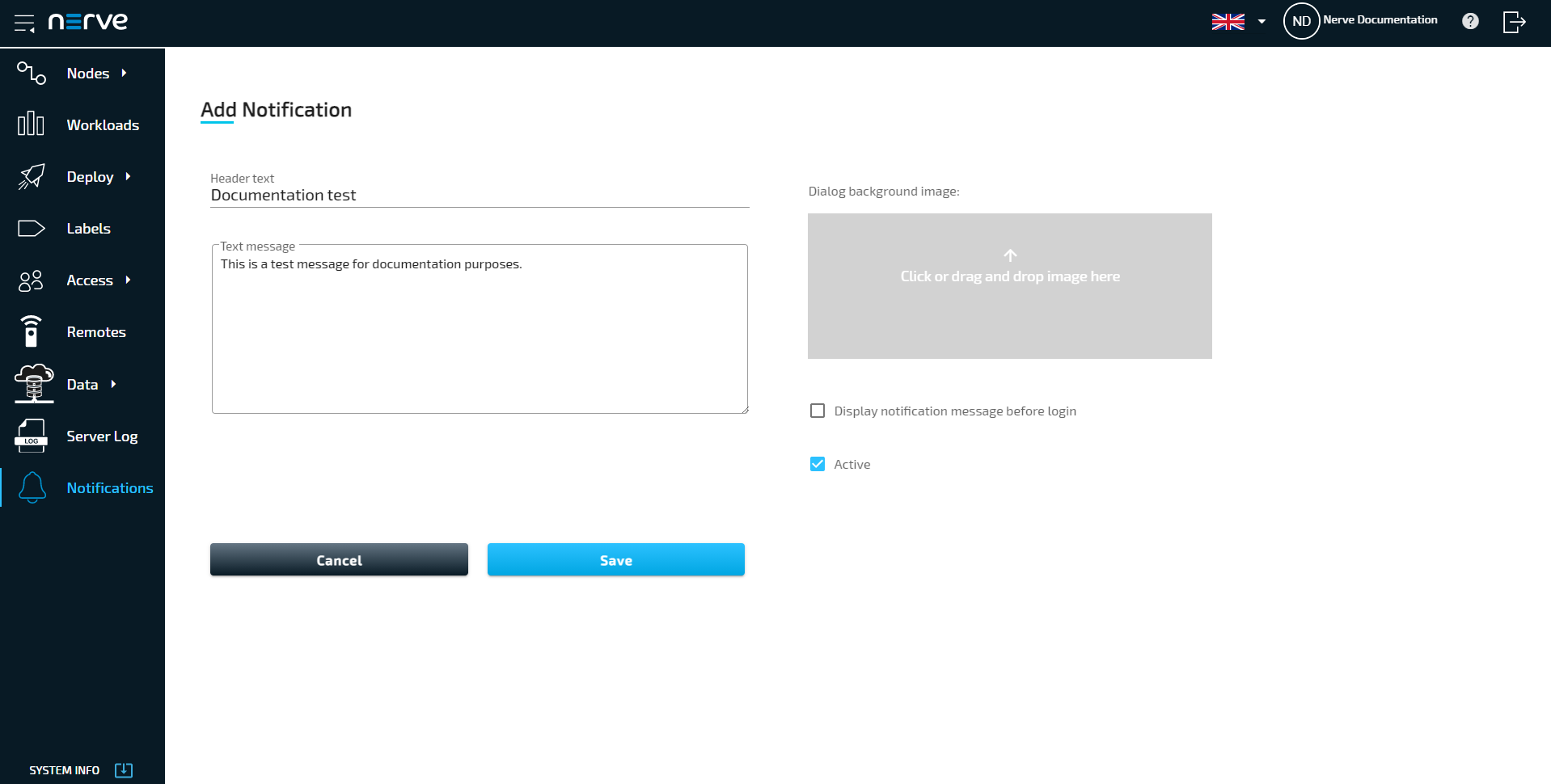Viewport: 1551px width, 784px height.
Task: Expand the Nodes submenu
Action: click(124, 74)
